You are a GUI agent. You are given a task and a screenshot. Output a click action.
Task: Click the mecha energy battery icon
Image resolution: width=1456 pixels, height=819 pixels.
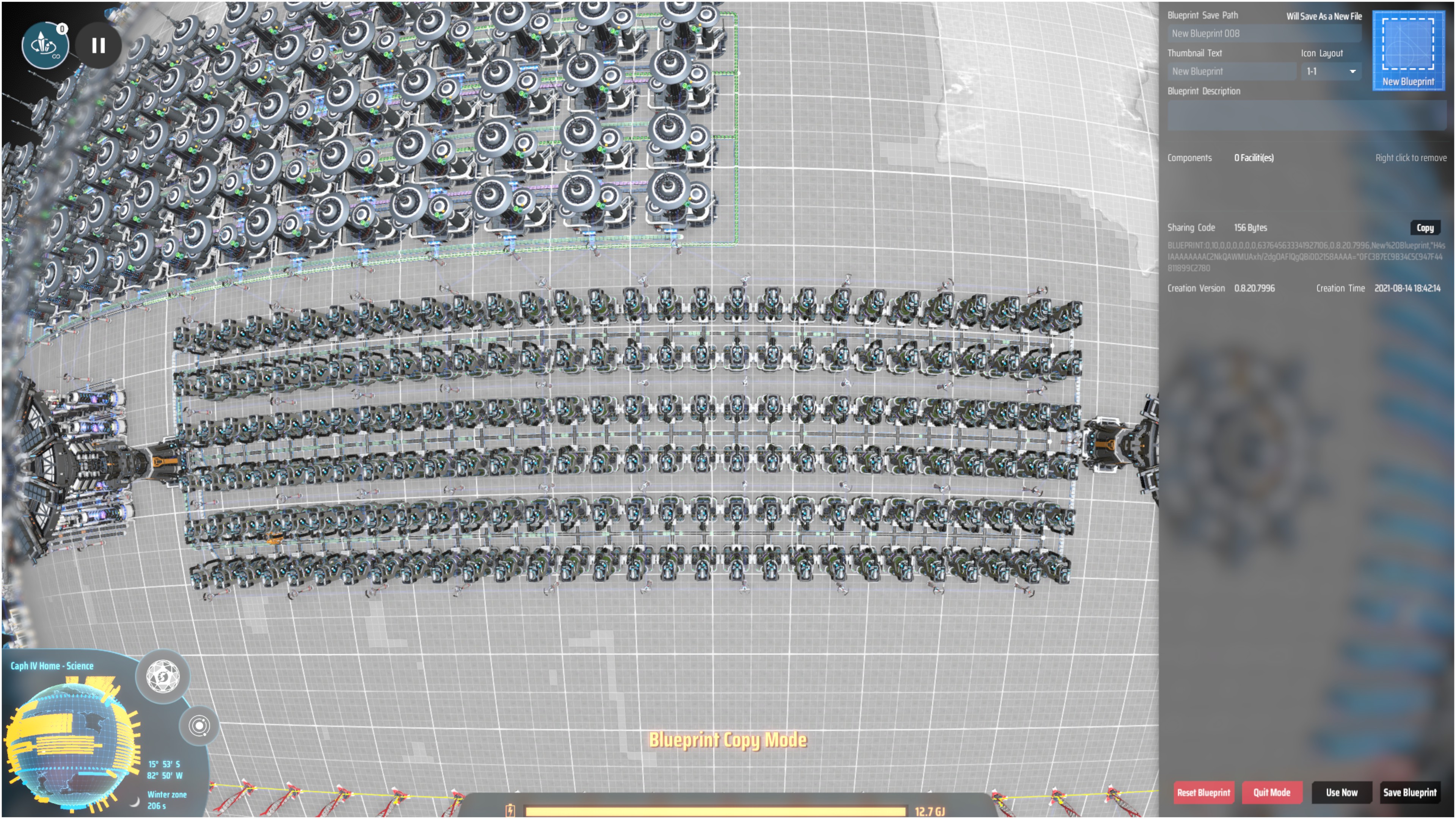[510, 811]
